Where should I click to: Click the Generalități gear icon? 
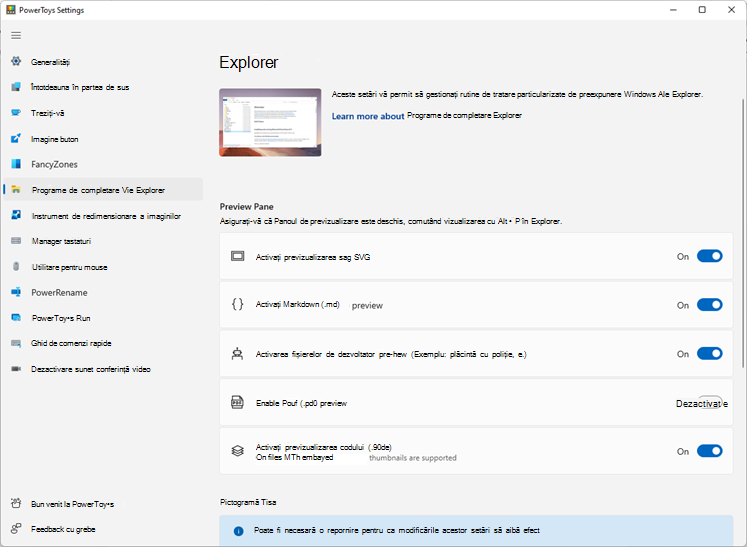[16, 61]
